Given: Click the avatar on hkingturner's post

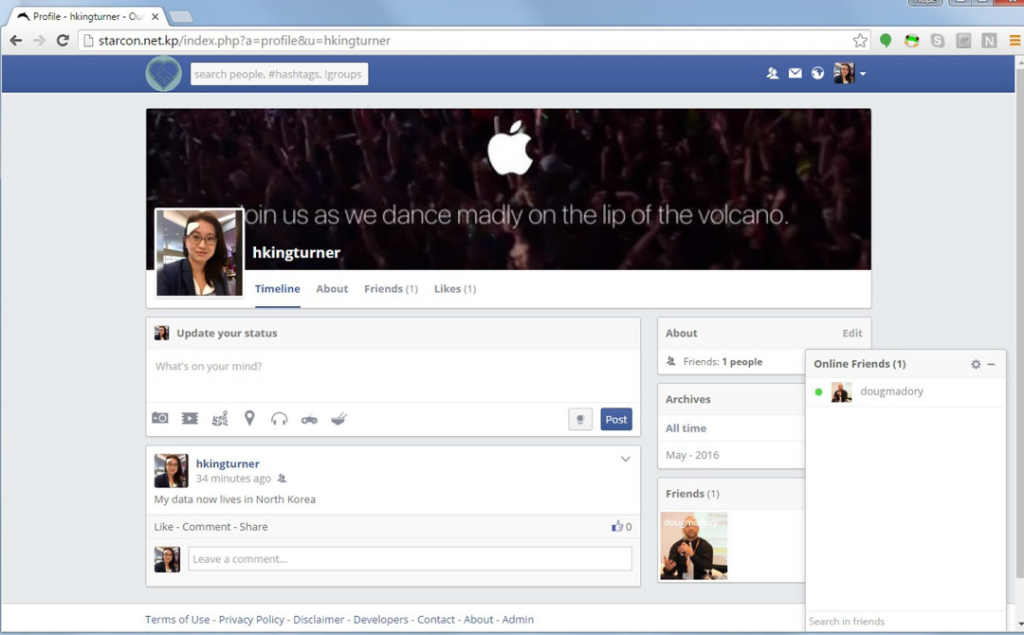Looking at the screenshot, I should click(171, 470).
